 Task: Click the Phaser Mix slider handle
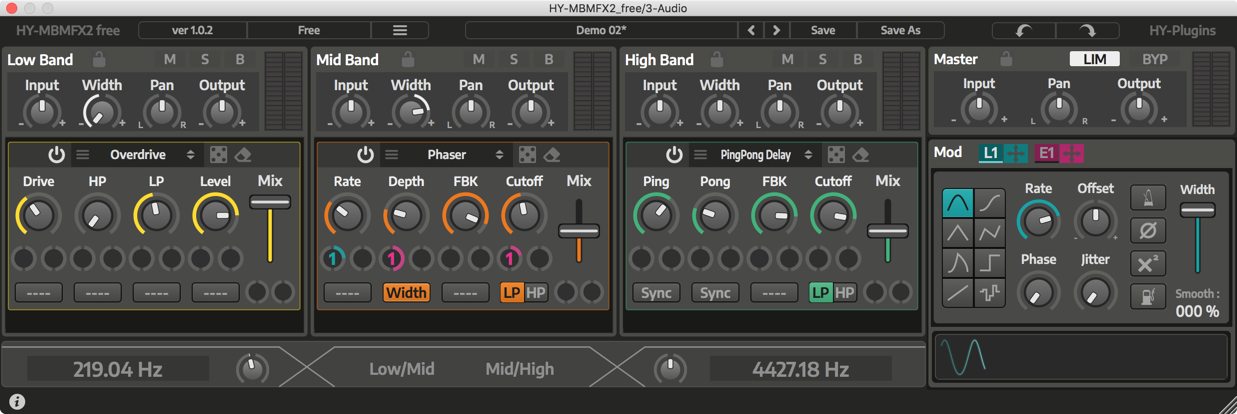tap(579, 231)
